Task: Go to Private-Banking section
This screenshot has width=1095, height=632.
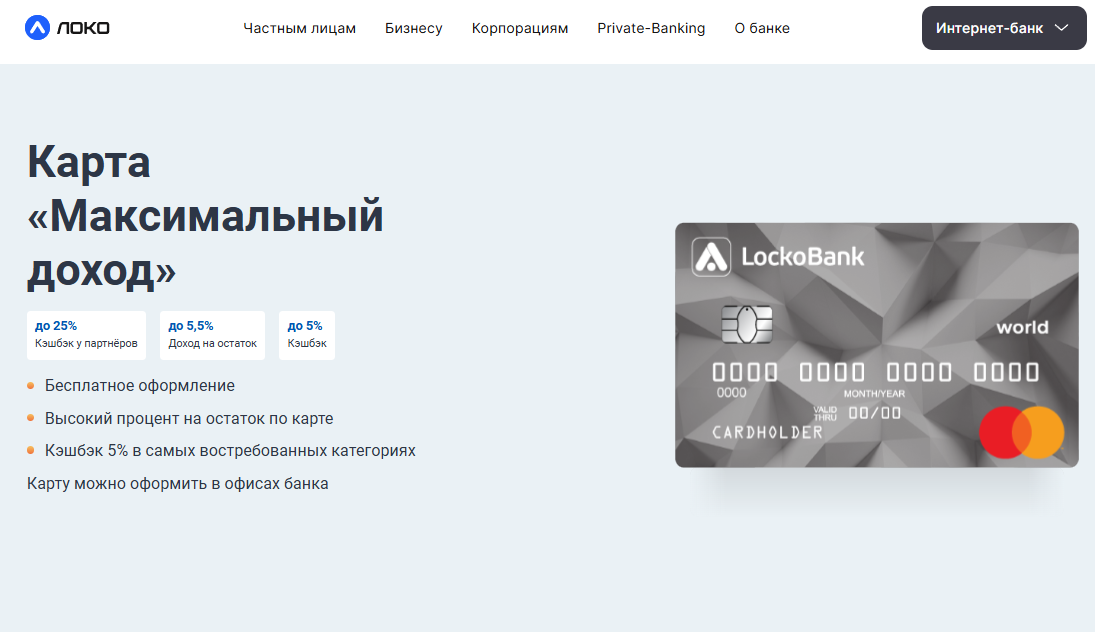Action: click(651, 29)
